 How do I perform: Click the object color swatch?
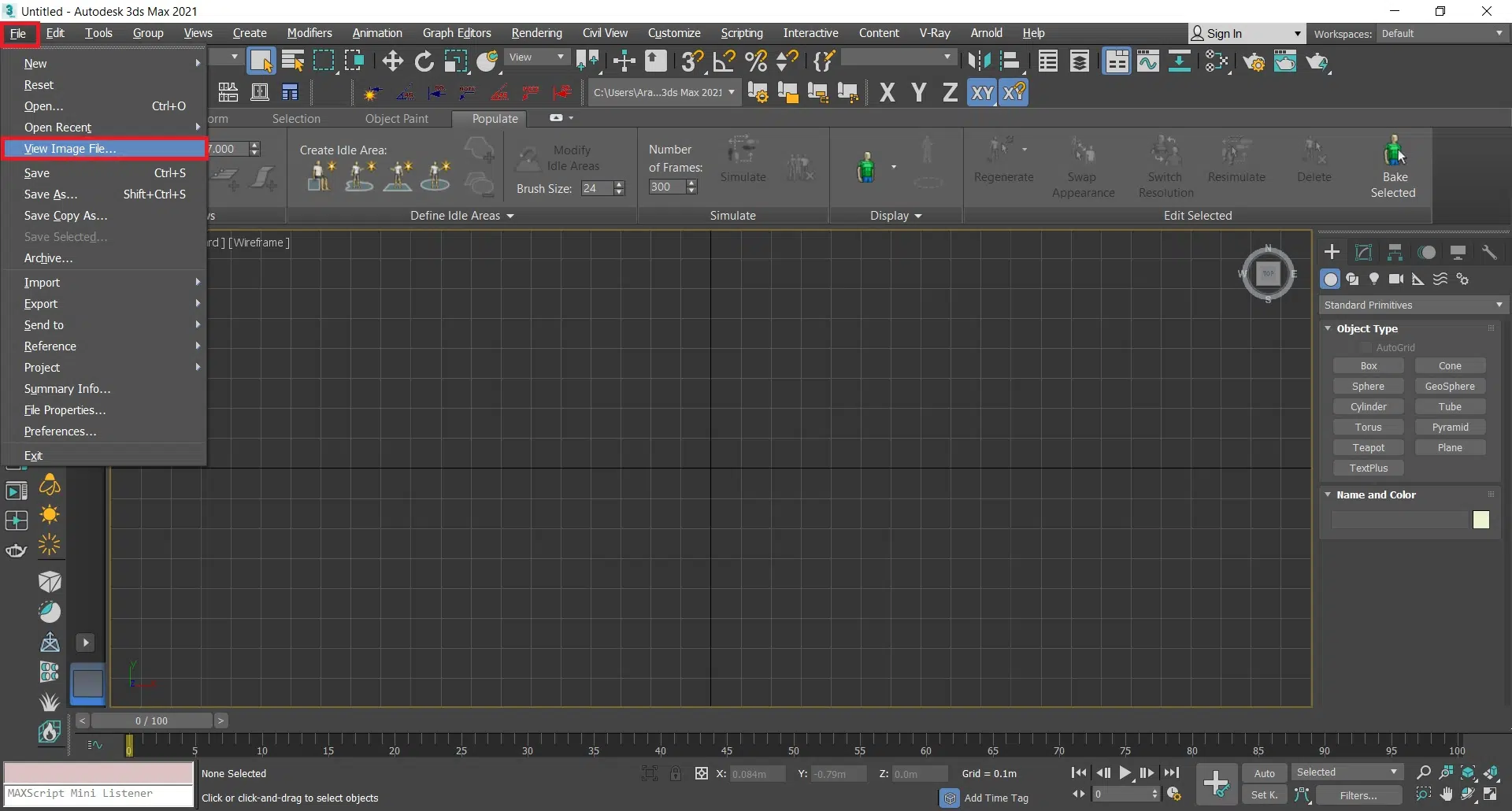(1480, 520)
